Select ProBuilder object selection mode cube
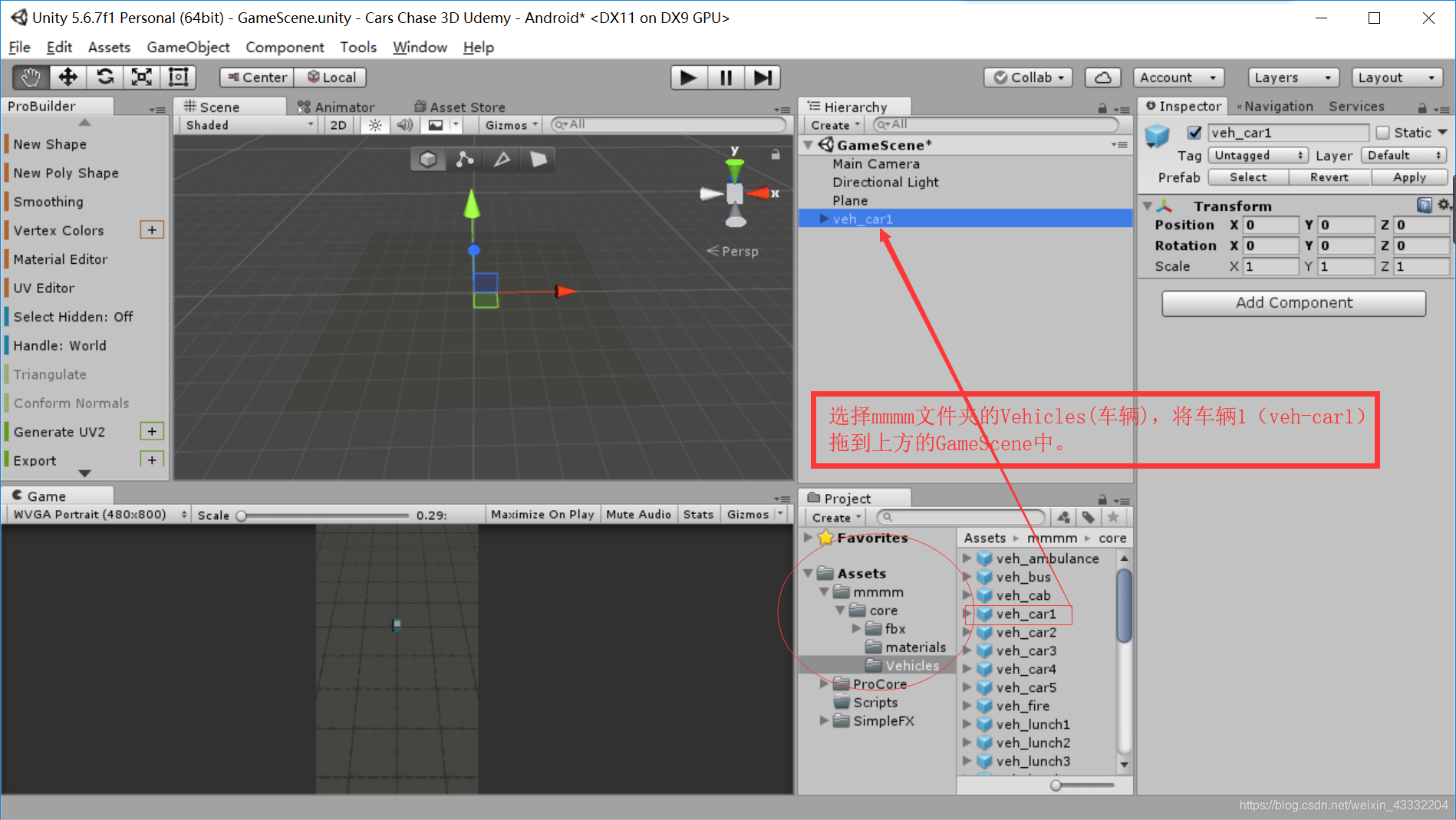Image resolution: width=1456 pixels, height=820 pixels. click(x=428, y=159)
